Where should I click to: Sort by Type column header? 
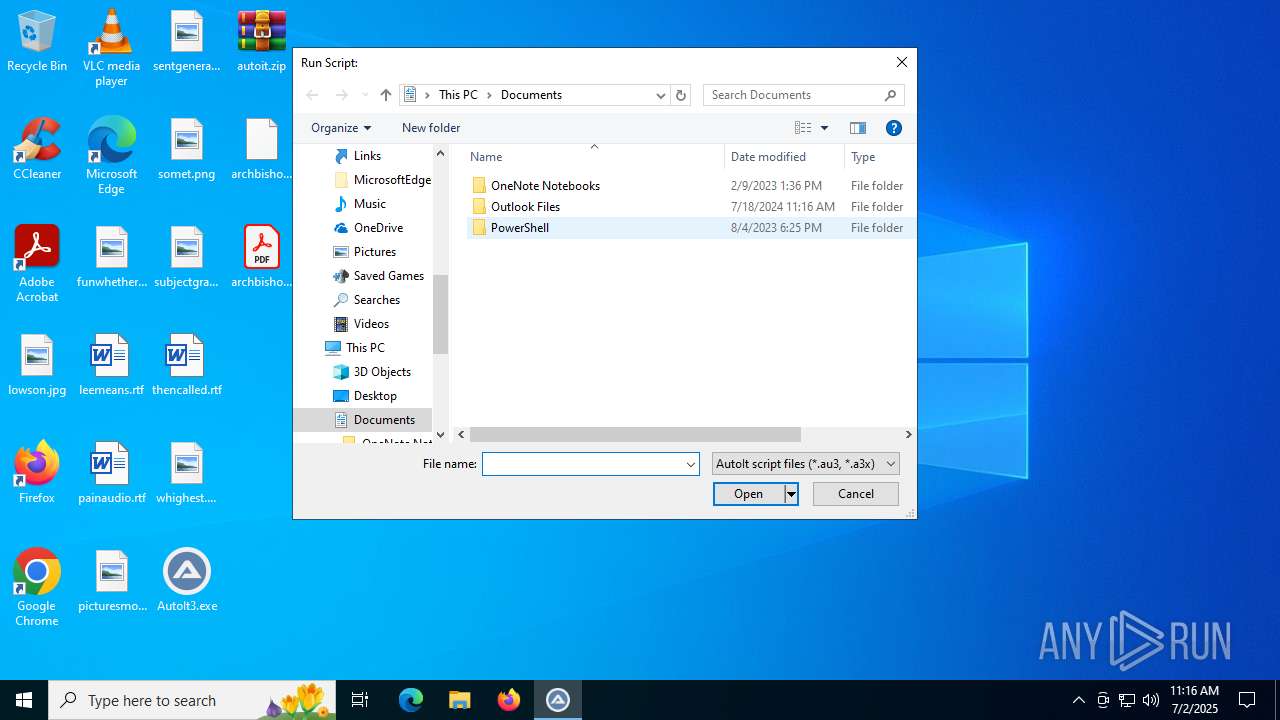879,157
